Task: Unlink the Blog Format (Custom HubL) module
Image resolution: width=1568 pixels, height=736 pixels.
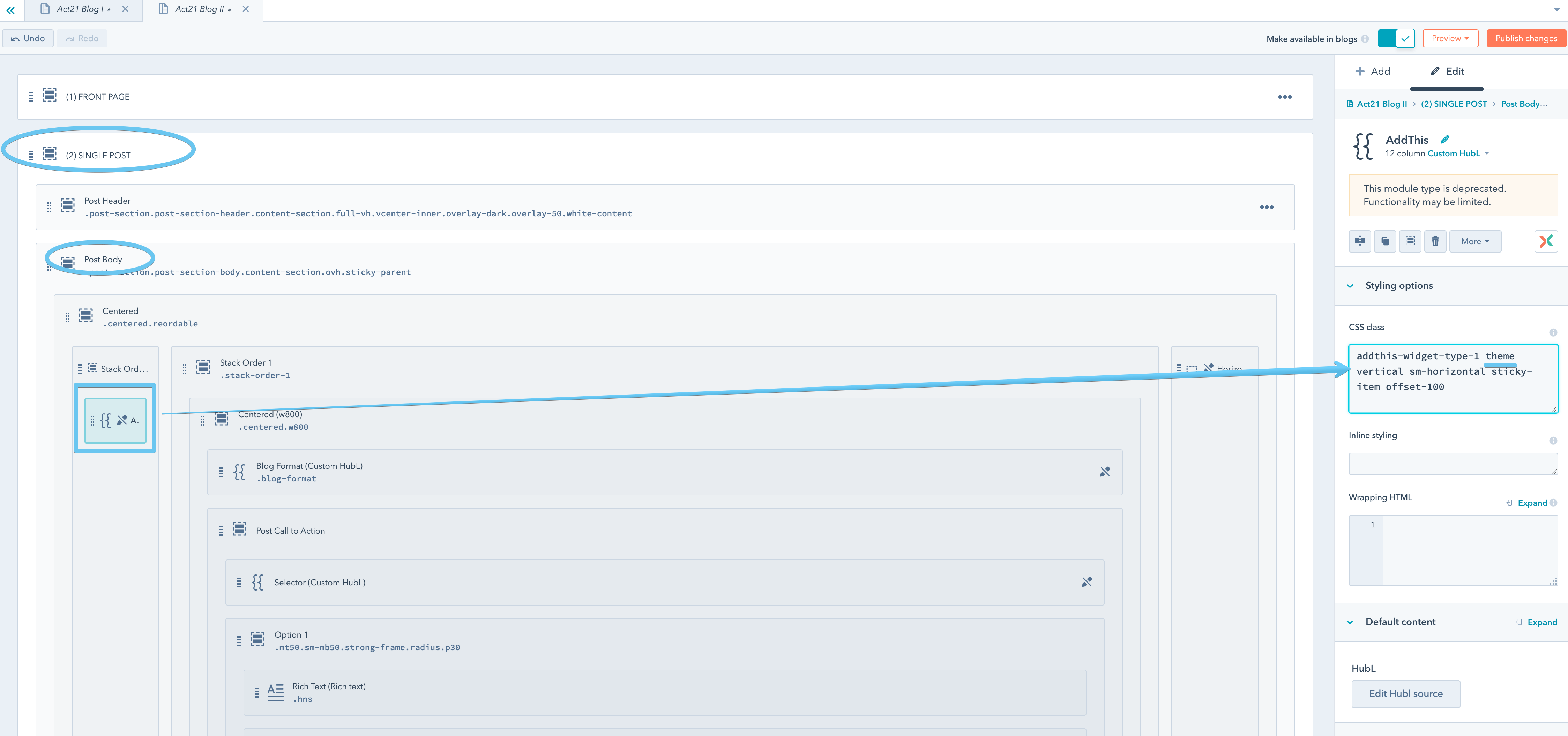Action: [x=1105, y=471]
